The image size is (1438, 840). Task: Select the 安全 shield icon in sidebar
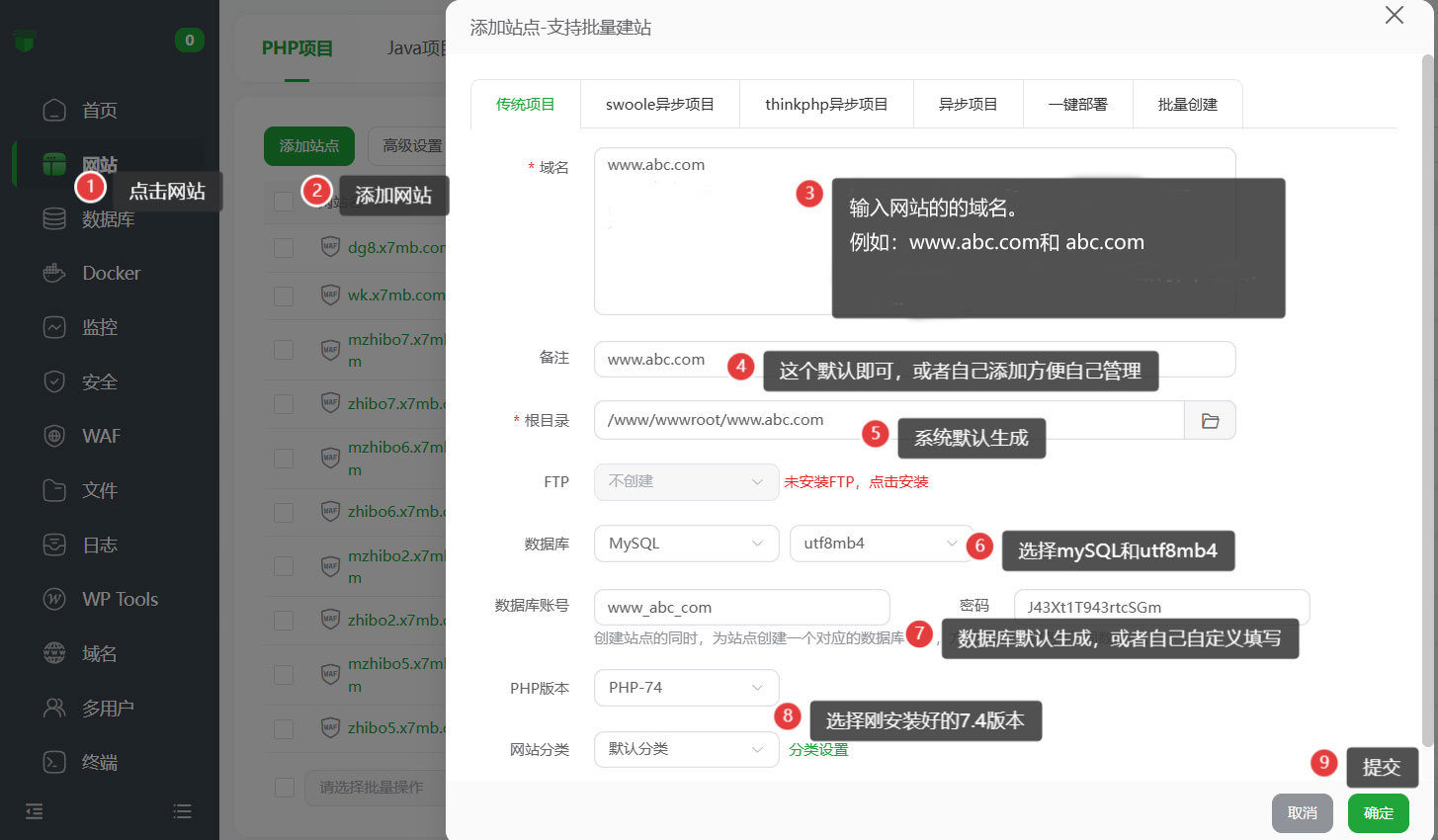pyautogui.click(x=54, y=381)
